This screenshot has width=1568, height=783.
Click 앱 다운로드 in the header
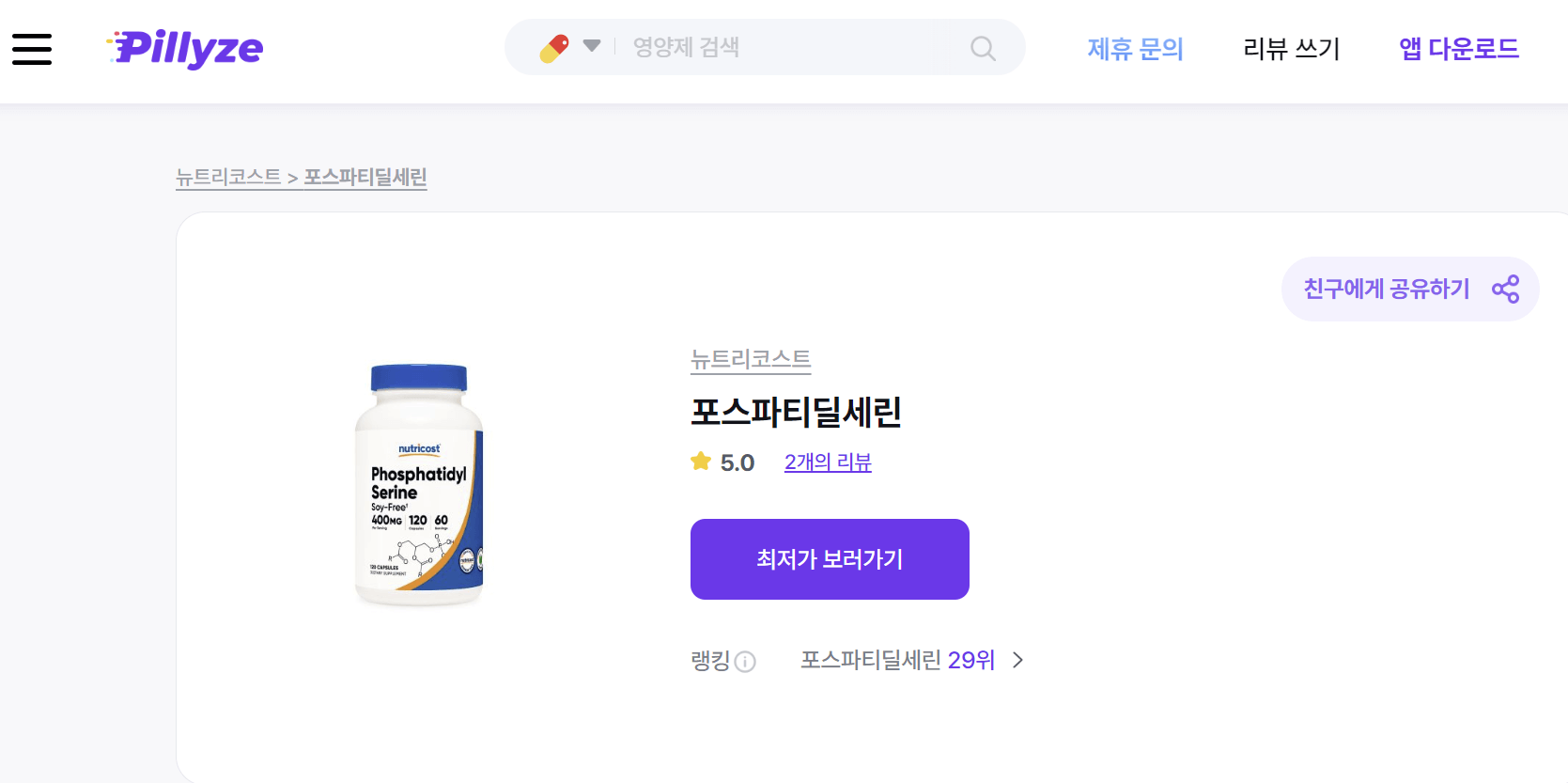(1457, 49)
